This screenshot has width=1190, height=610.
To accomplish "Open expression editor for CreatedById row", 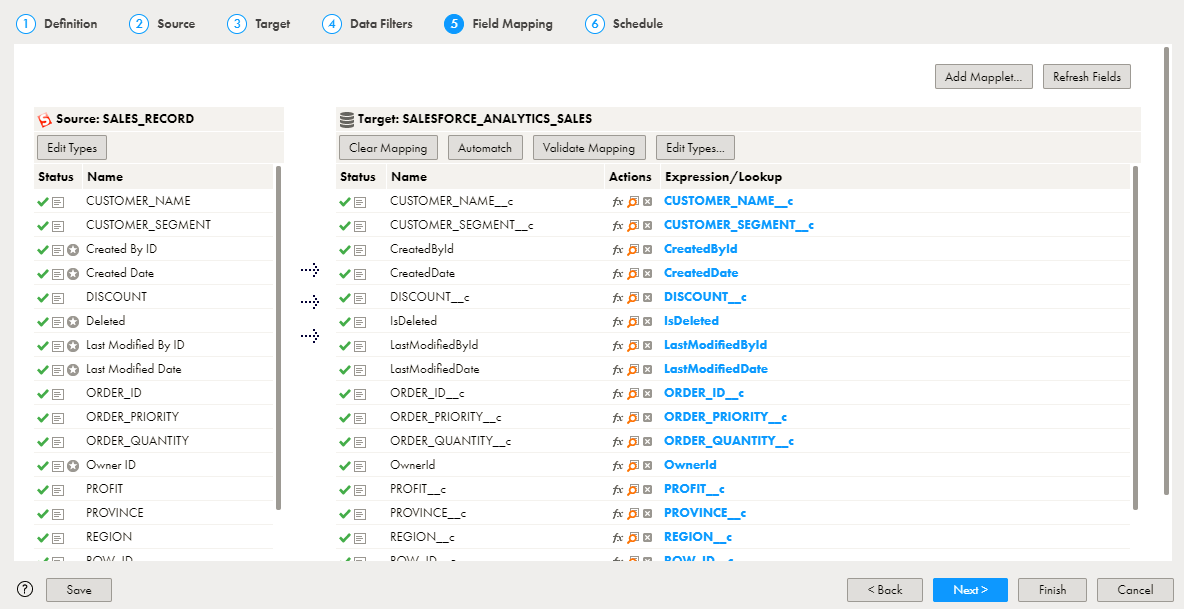I will [x=618, y=250].
